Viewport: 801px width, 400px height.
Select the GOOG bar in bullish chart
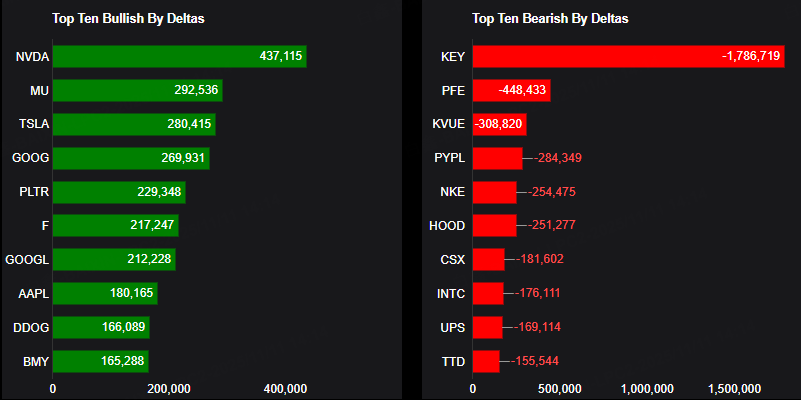coord(130,159)
